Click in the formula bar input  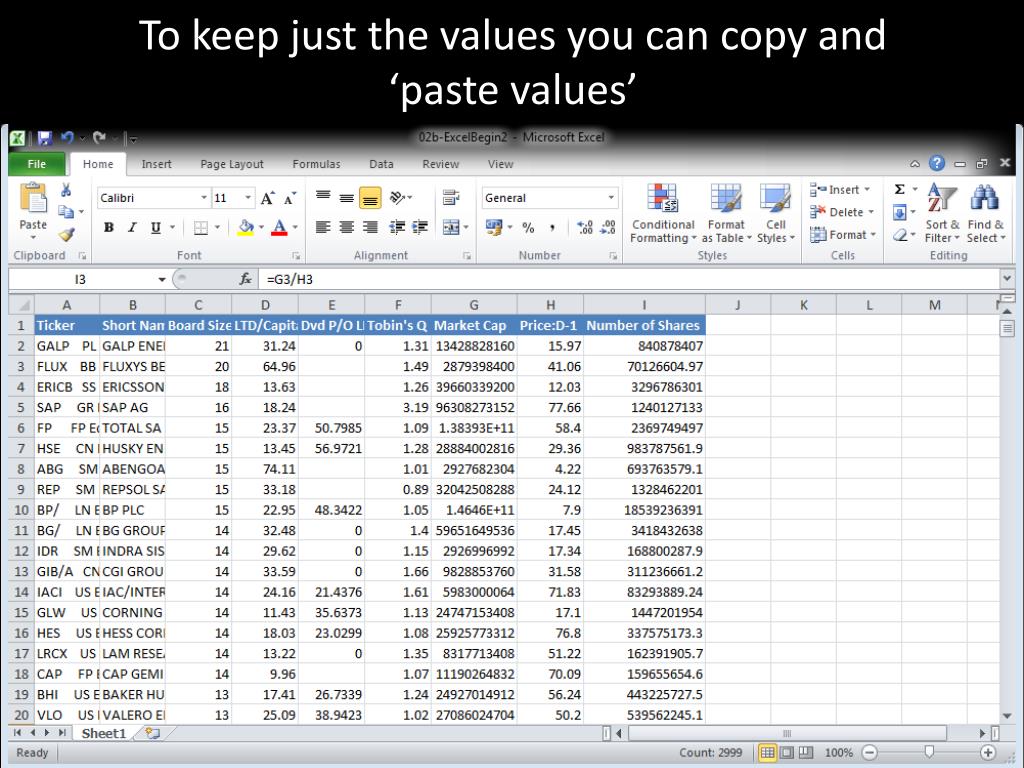click(629, 280)
